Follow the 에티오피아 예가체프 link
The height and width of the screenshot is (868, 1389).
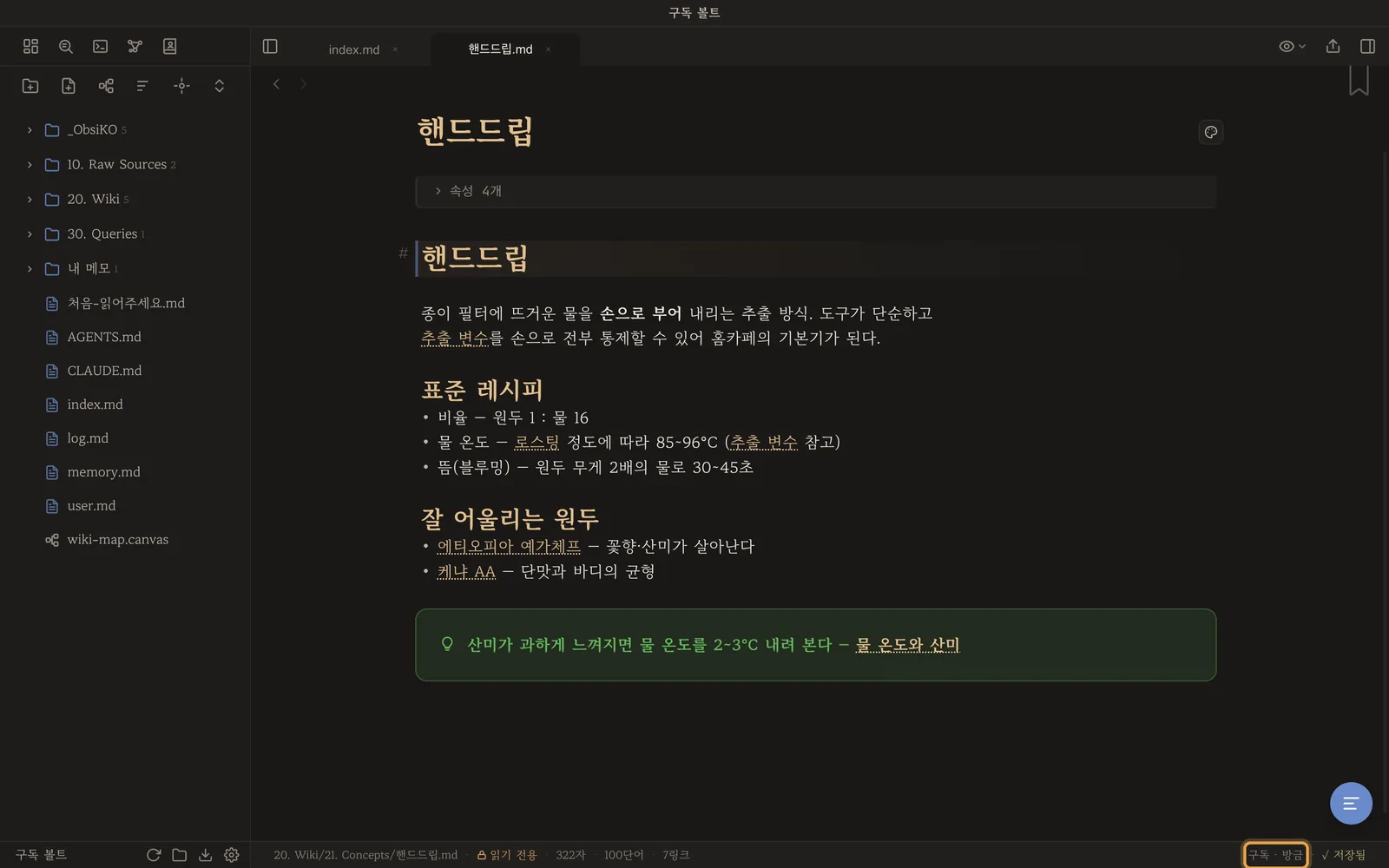tap(509, 547)
